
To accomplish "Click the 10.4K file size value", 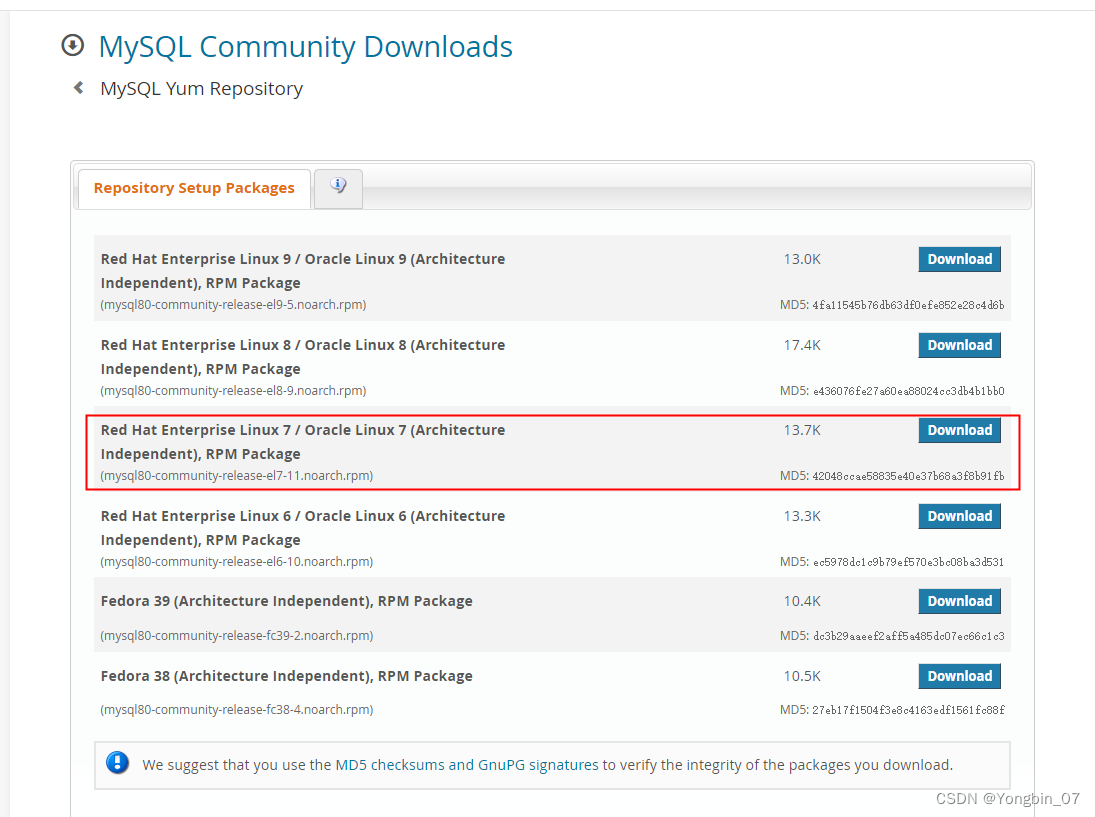I will tap(802, 601).
